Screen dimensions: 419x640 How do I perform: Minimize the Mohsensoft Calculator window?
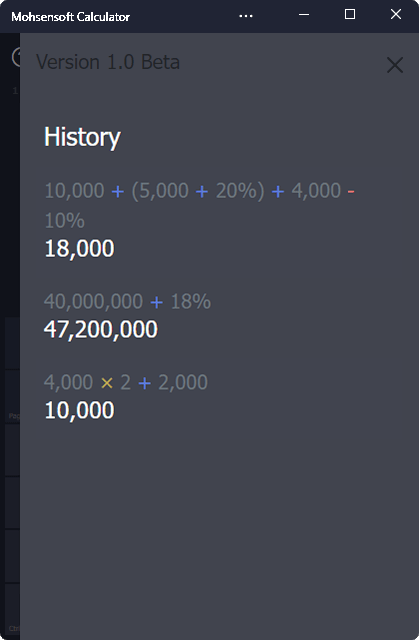tap(304, 15)
